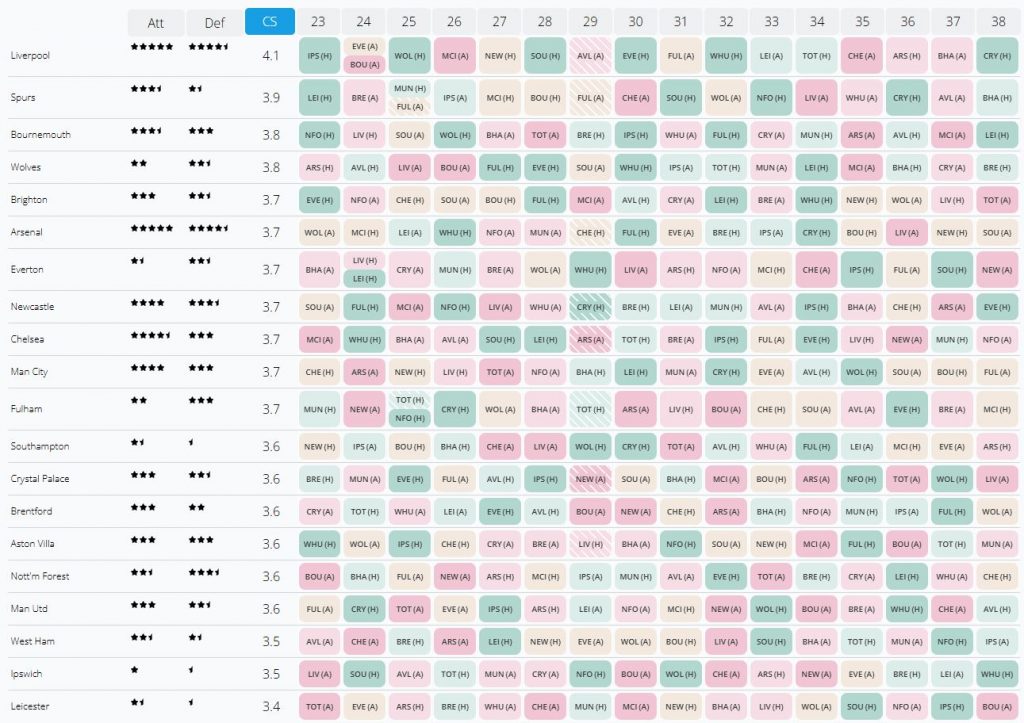
Task: Click Liverpool's 4.1 CS value
Action: (x=270, y=56)
